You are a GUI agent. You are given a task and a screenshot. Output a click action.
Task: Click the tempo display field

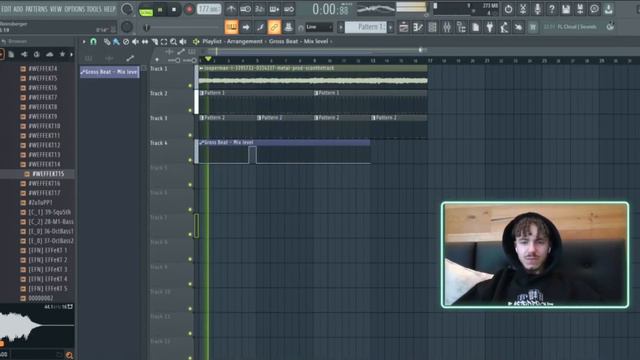tap(209, 9)
